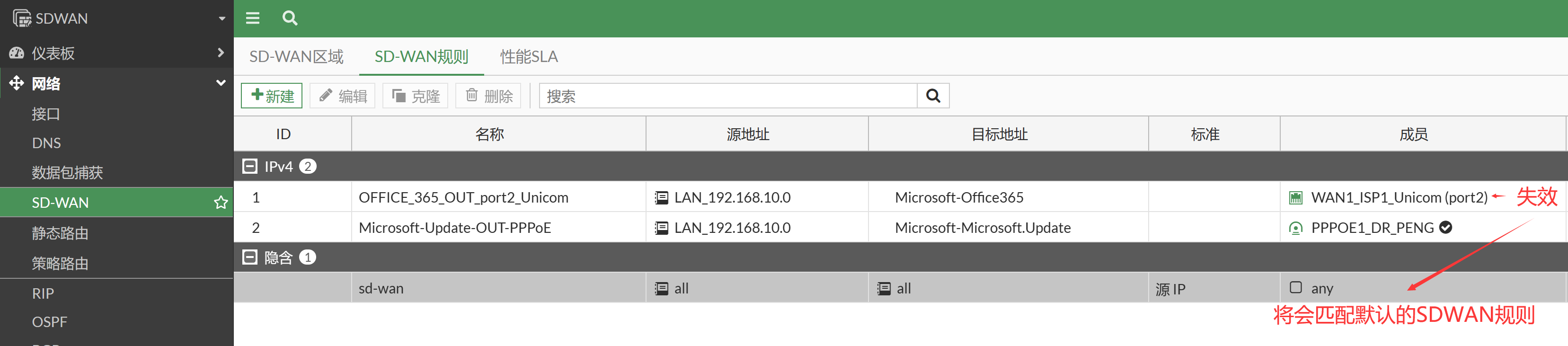1568x346 pixels.
Task: Click the address icon beside LAN_192.168.10.0 in rule 2
Action: click(661, 228)
